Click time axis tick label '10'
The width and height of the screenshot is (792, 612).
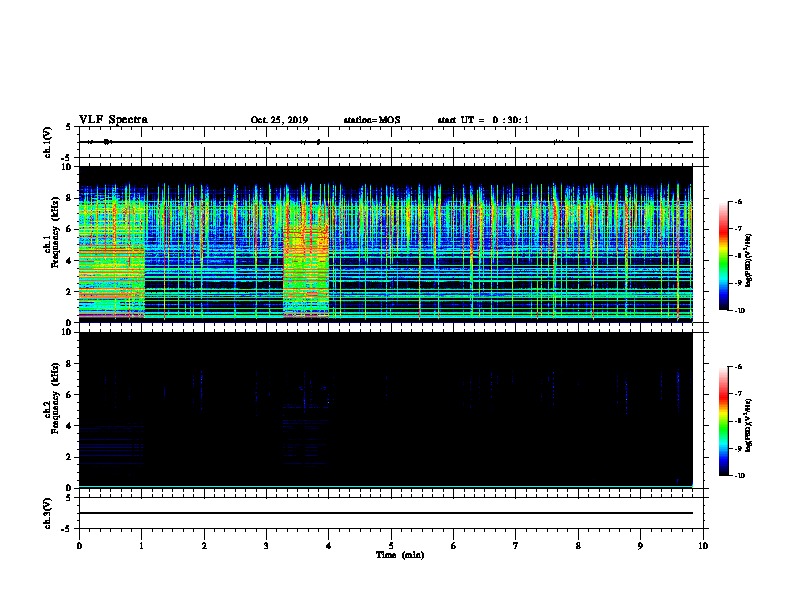703,546
